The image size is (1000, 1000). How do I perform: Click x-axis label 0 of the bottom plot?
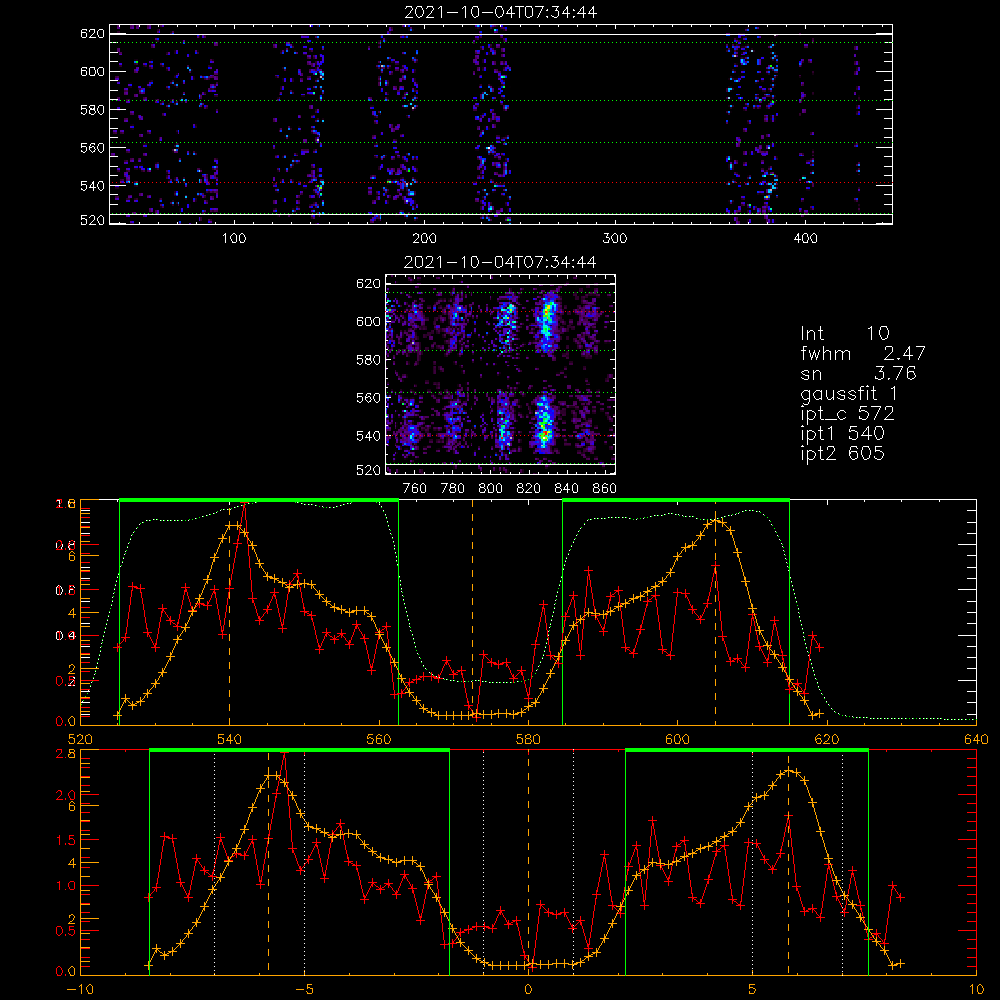coord(528,989)
